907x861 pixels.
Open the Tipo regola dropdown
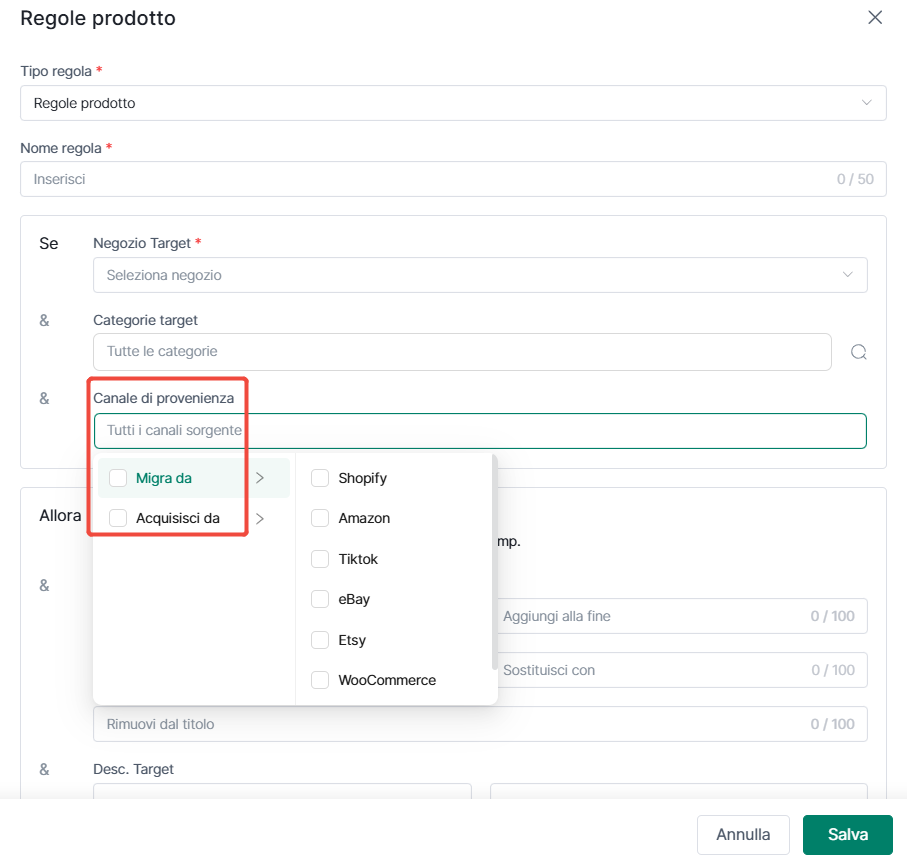[x=454, y=103]
